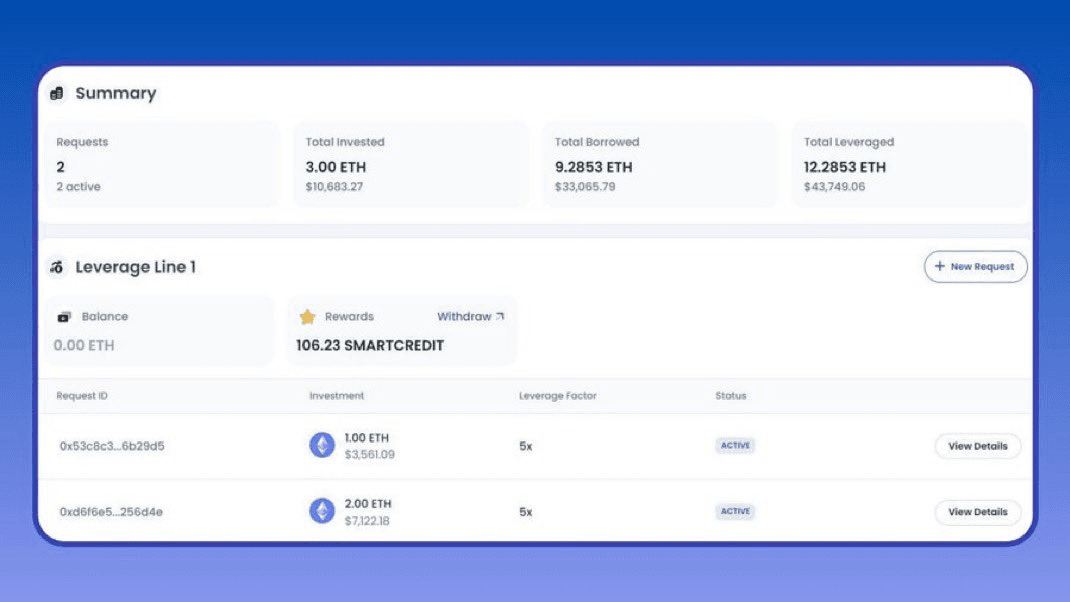Select the Total Invested summary card

click(410, 164)
